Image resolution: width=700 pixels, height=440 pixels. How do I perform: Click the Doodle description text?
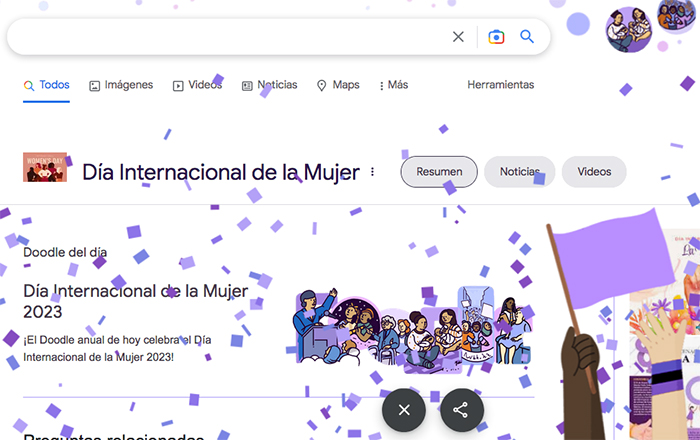[x=117, y=349]
